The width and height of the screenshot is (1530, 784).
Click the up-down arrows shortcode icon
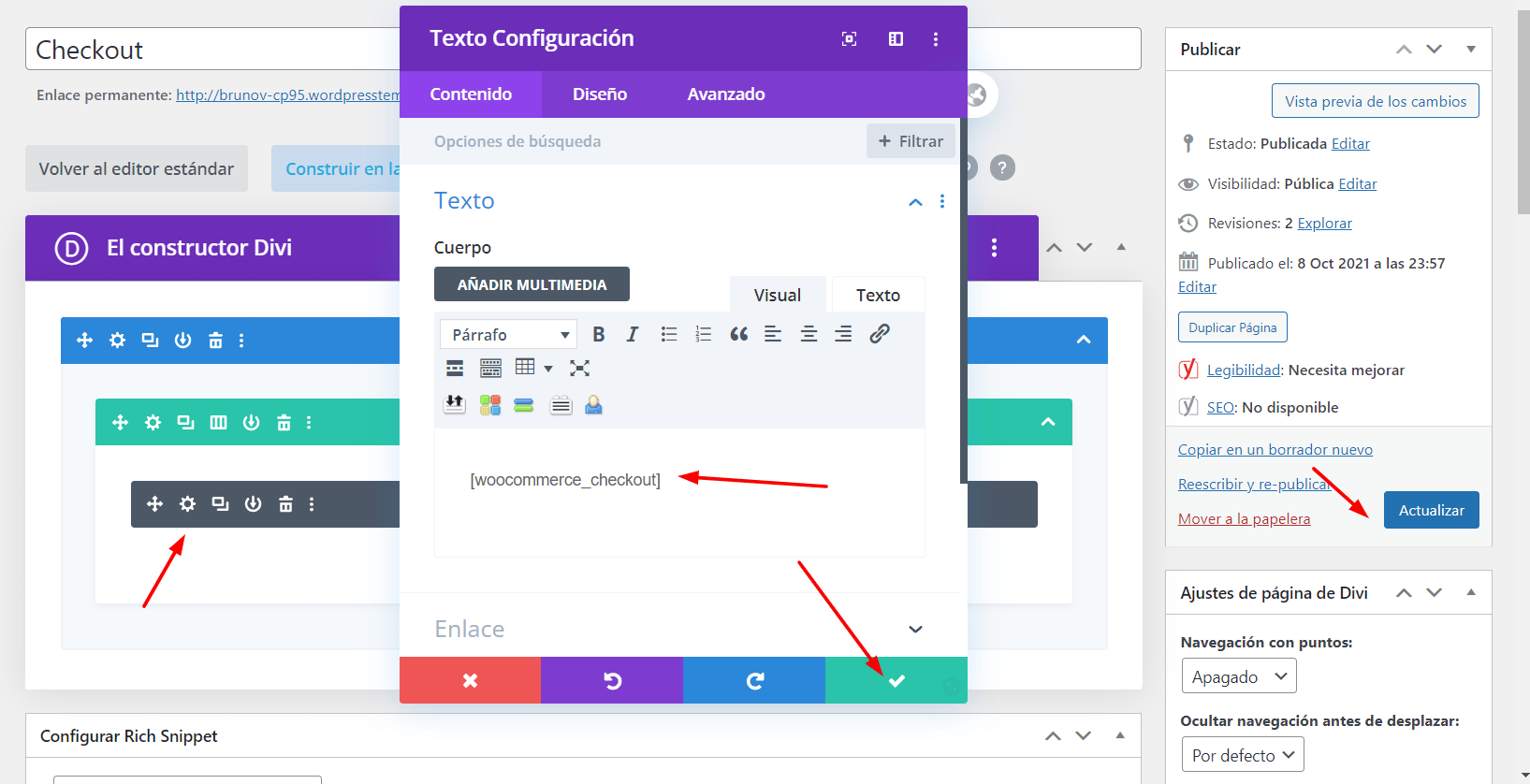click(x=454, y=404)
